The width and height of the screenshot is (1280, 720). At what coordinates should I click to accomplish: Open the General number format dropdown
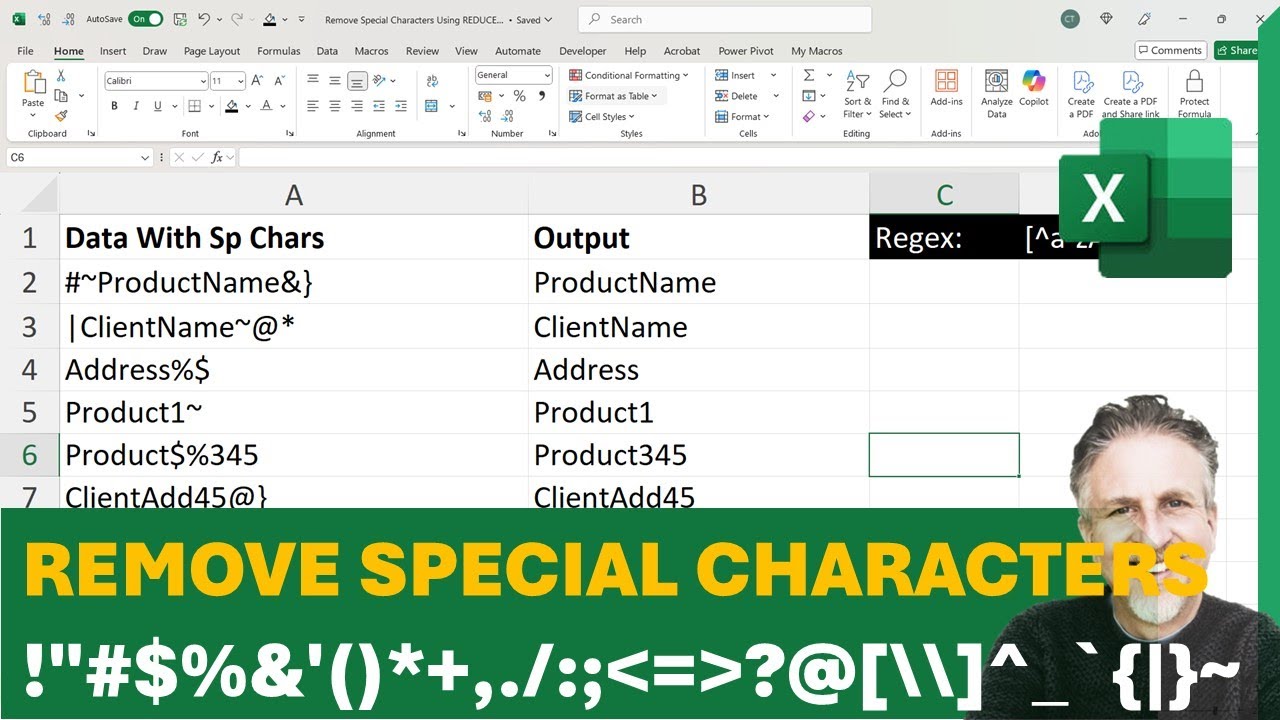547,75
